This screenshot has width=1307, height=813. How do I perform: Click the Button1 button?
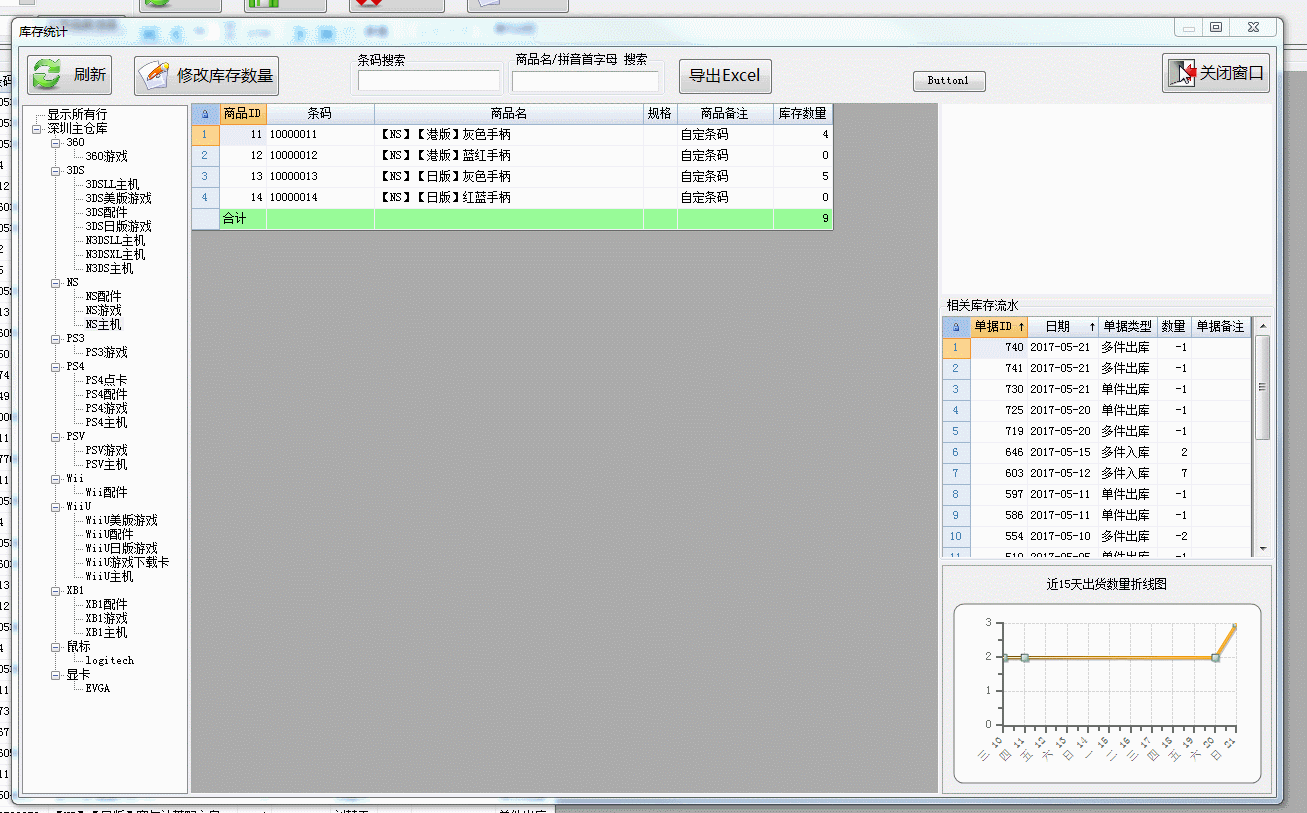pyautogui.click(x=949, y=81)
